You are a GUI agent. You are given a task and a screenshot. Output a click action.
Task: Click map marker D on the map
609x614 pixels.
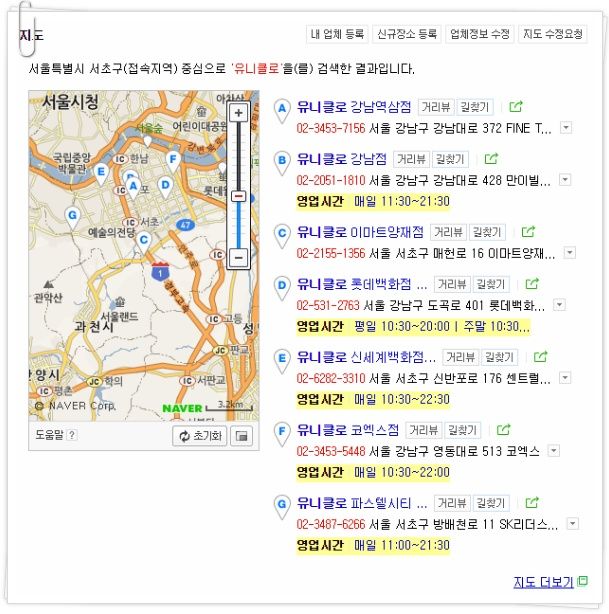click(x=165, y=188)
